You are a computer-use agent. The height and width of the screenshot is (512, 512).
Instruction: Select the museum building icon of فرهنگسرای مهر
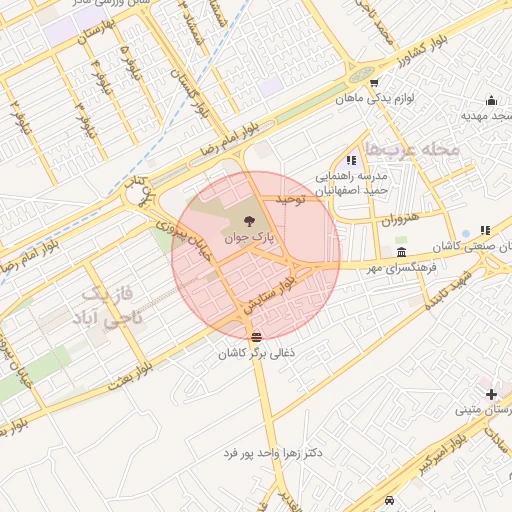tap(402, 252)
